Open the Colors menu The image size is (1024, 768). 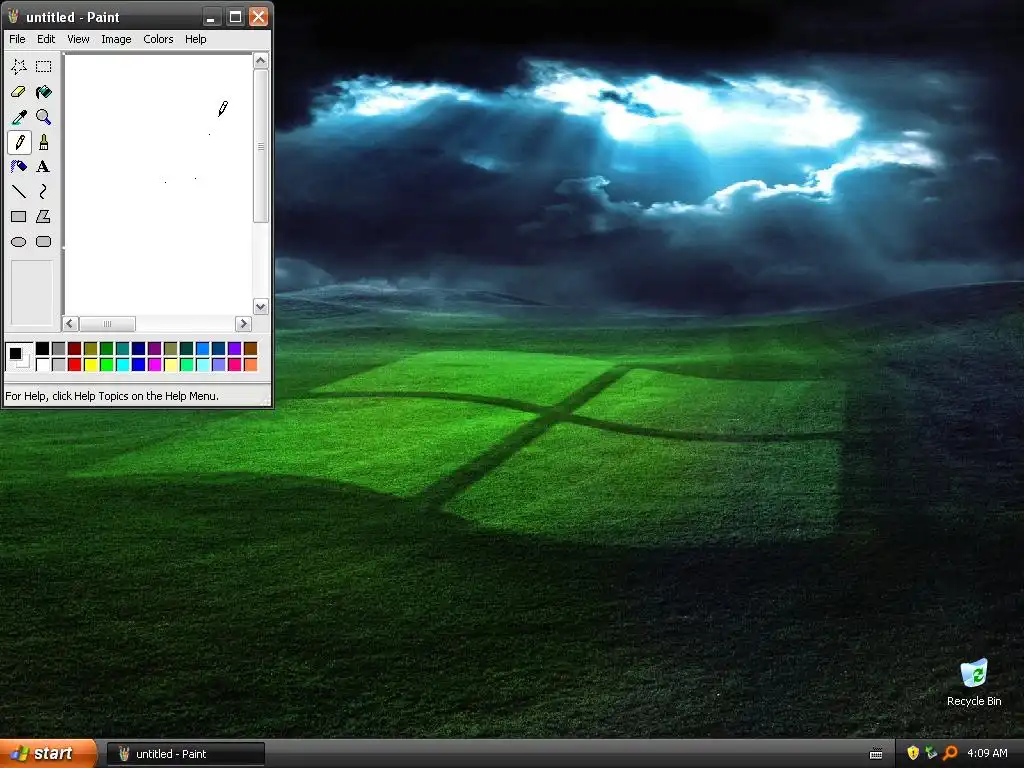(x=158, y=39)
